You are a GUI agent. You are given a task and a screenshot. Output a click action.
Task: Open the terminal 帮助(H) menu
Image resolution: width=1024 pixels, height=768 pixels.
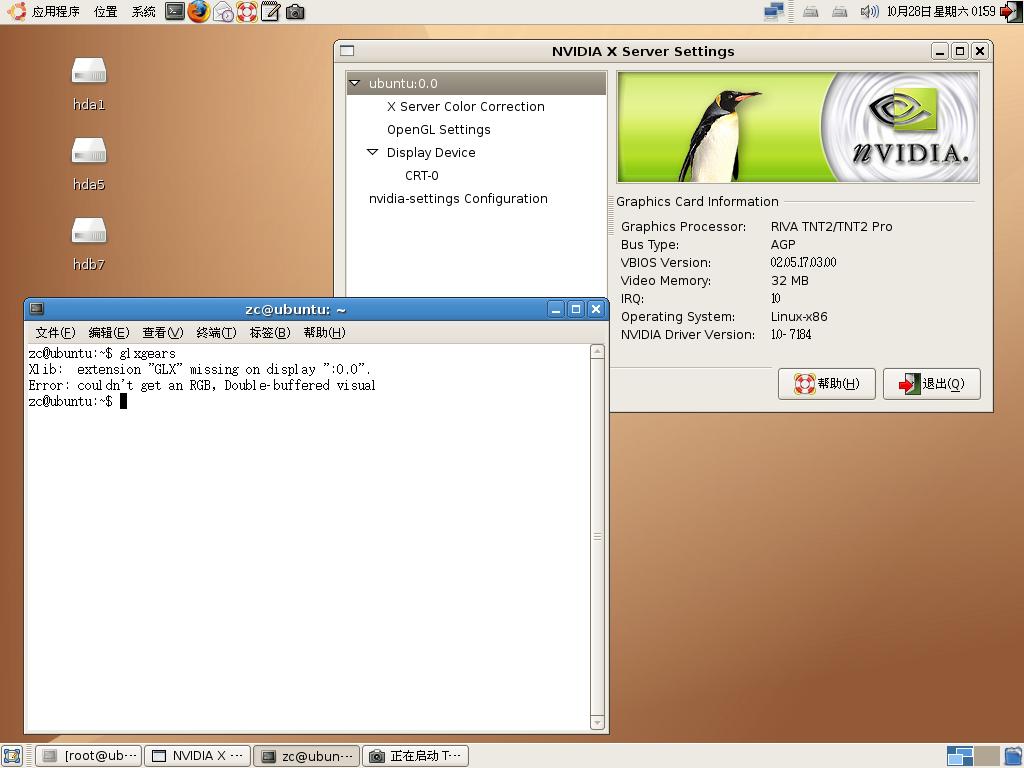[325, 332]
